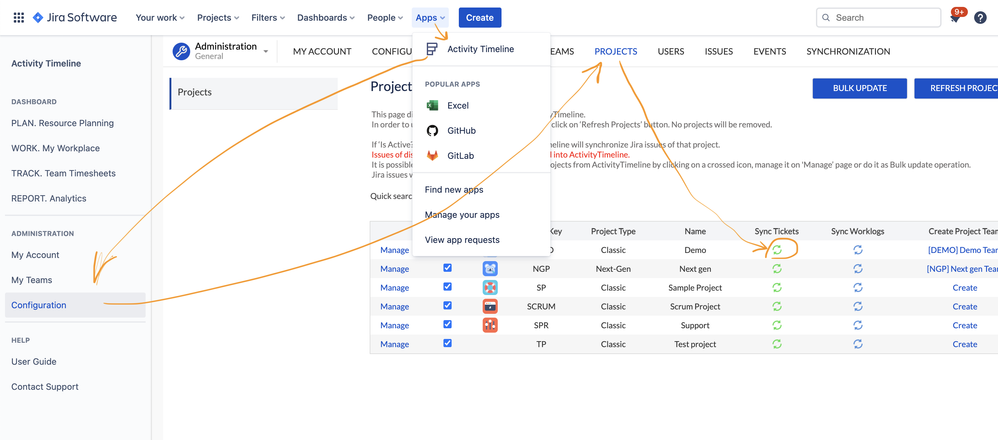Sync worklogs for the Next gen project
Image resolution: width=998 pixels, height=440 pixels.
(x=858, y=269)
